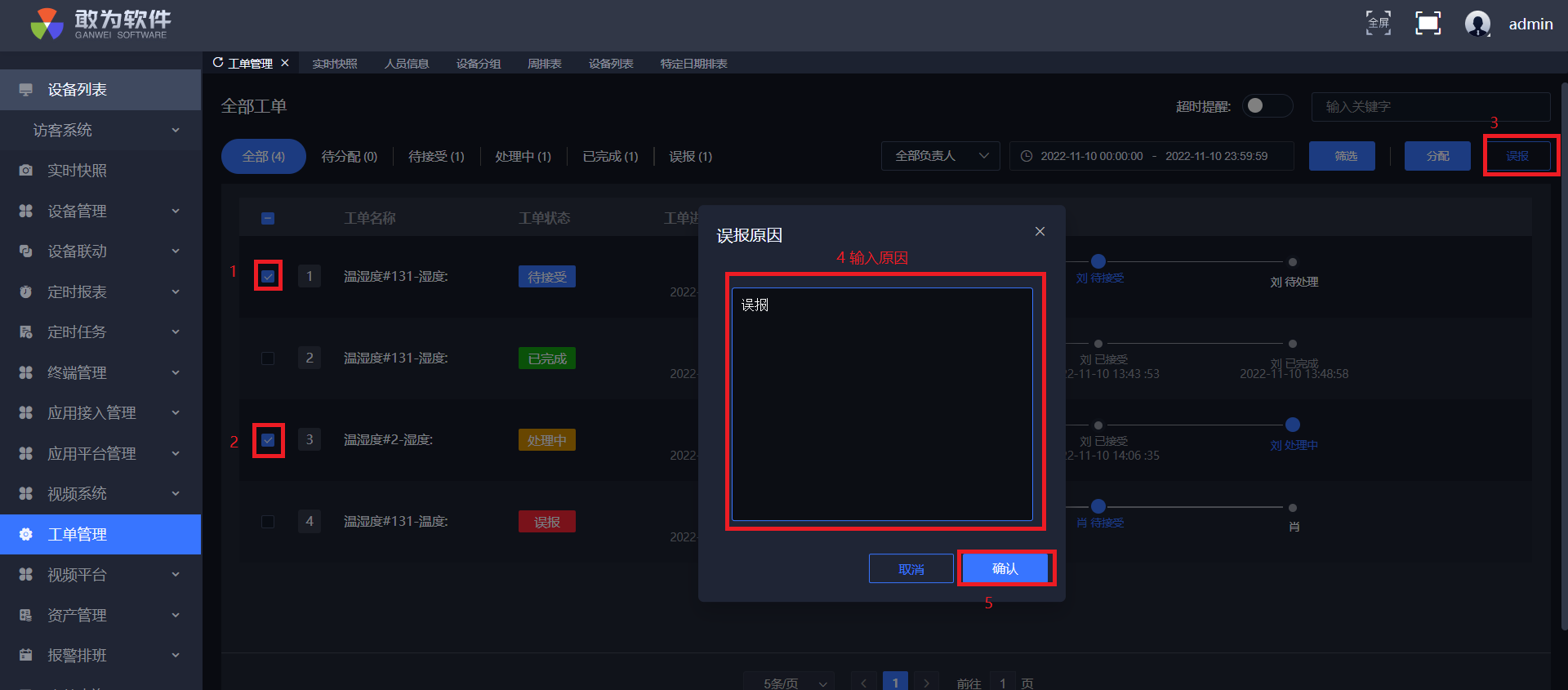Expand the 设备管理 menu chevron
The width and height of the screenshot is (1568, 690).
[x=176, y=211]
